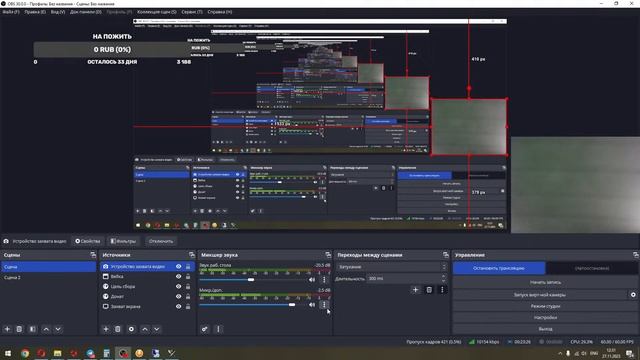The width and height of the screenshot is (640, 360).
Task: Toggle visibility of Вебка source
Action: click(x=178, y=276)
